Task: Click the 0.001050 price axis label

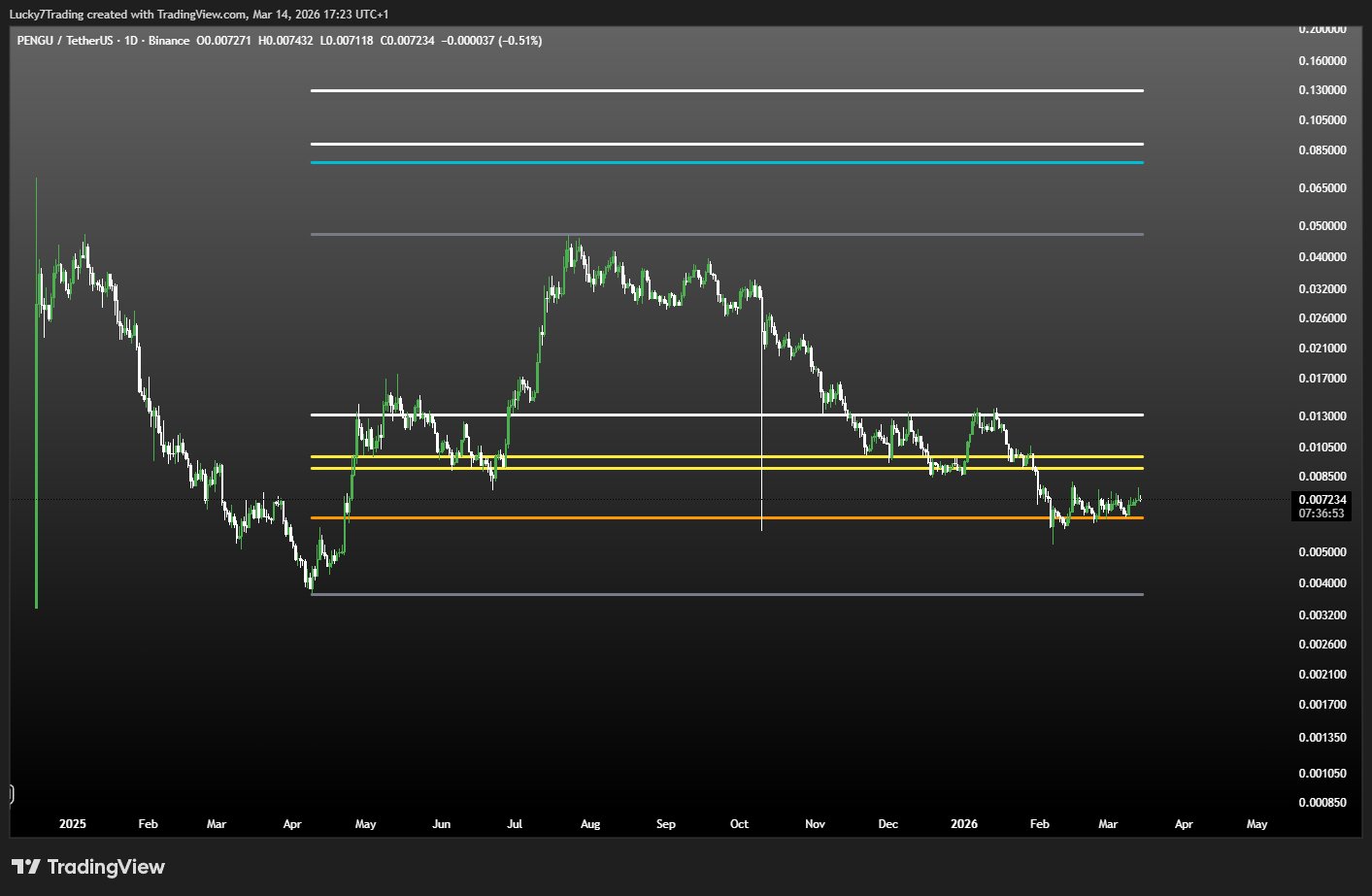Action: pos(1322,774)
